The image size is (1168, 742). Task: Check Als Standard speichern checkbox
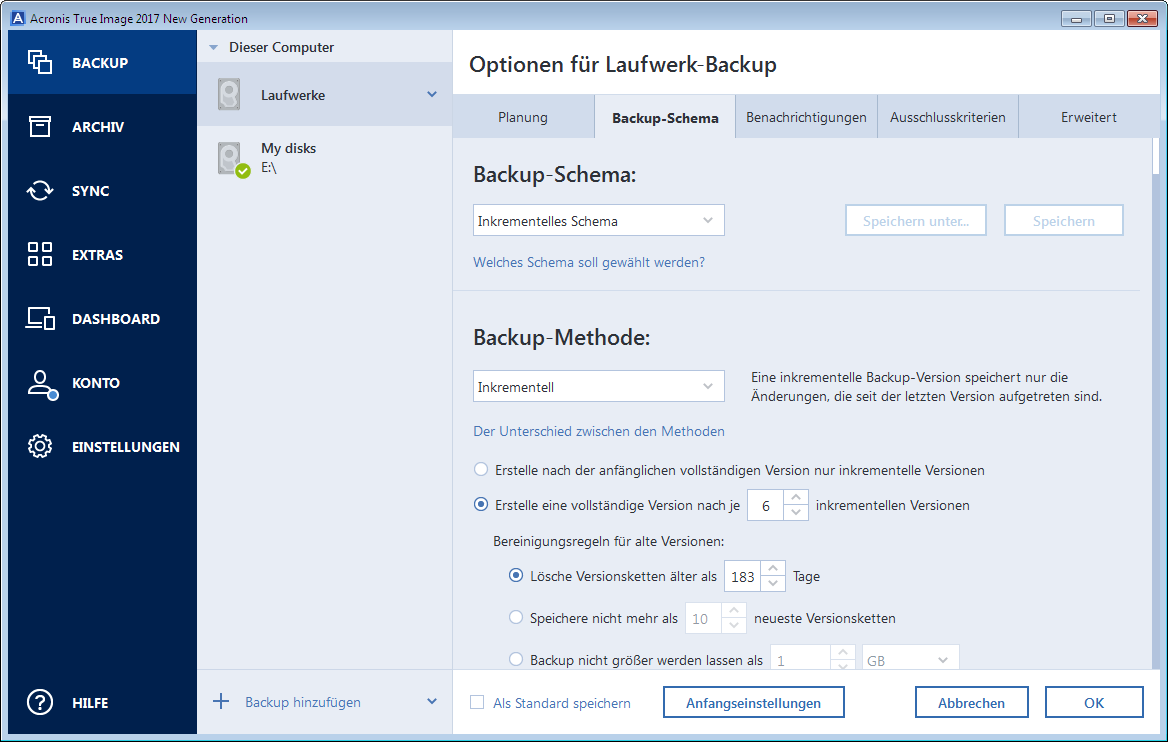pyautogui.click(x=477, y=702)
